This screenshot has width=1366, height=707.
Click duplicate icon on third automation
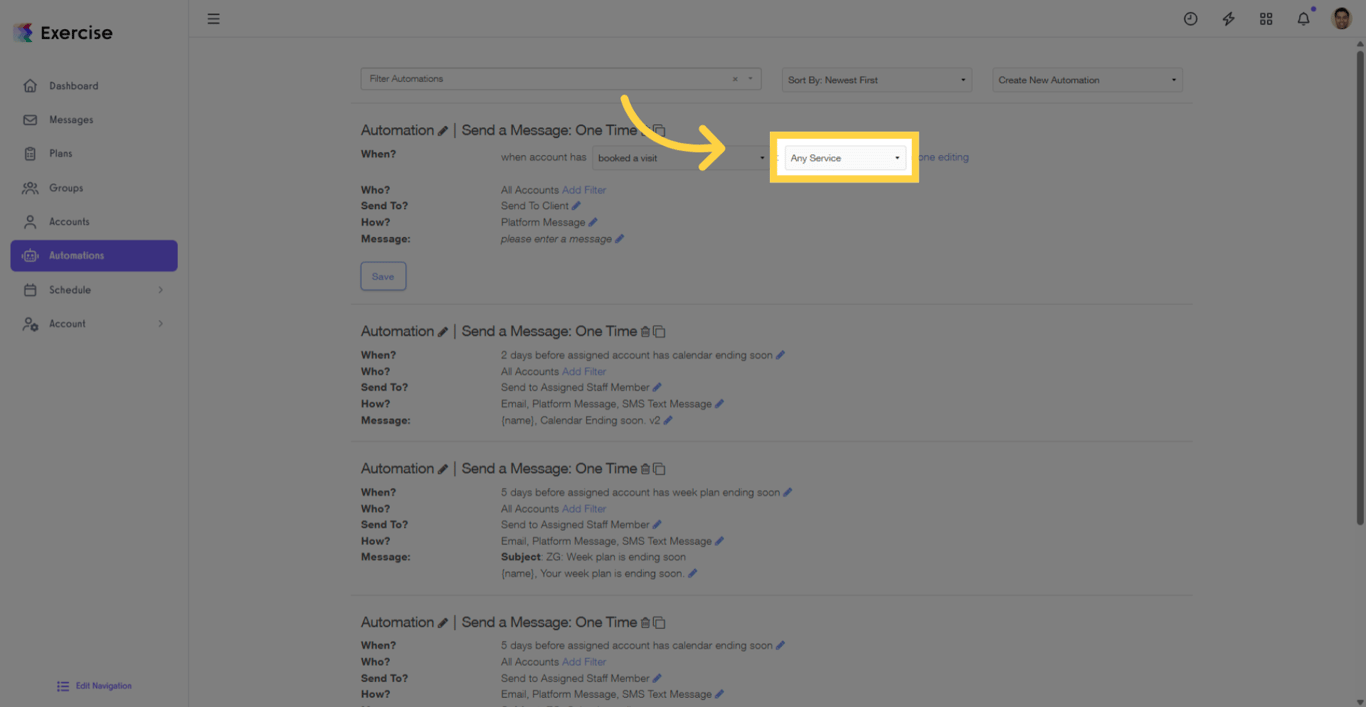point(660,469)
